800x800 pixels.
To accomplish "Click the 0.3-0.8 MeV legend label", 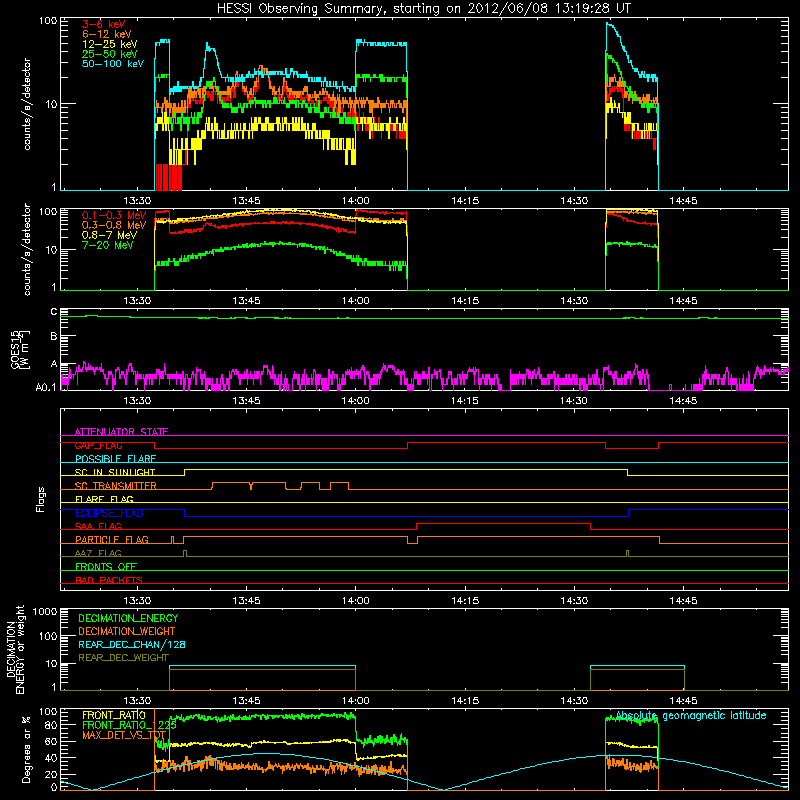I will 114,225.
